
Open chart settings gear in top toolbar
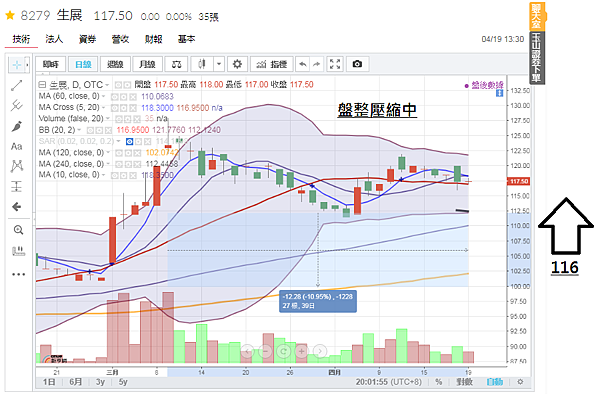tap(237, 64)
